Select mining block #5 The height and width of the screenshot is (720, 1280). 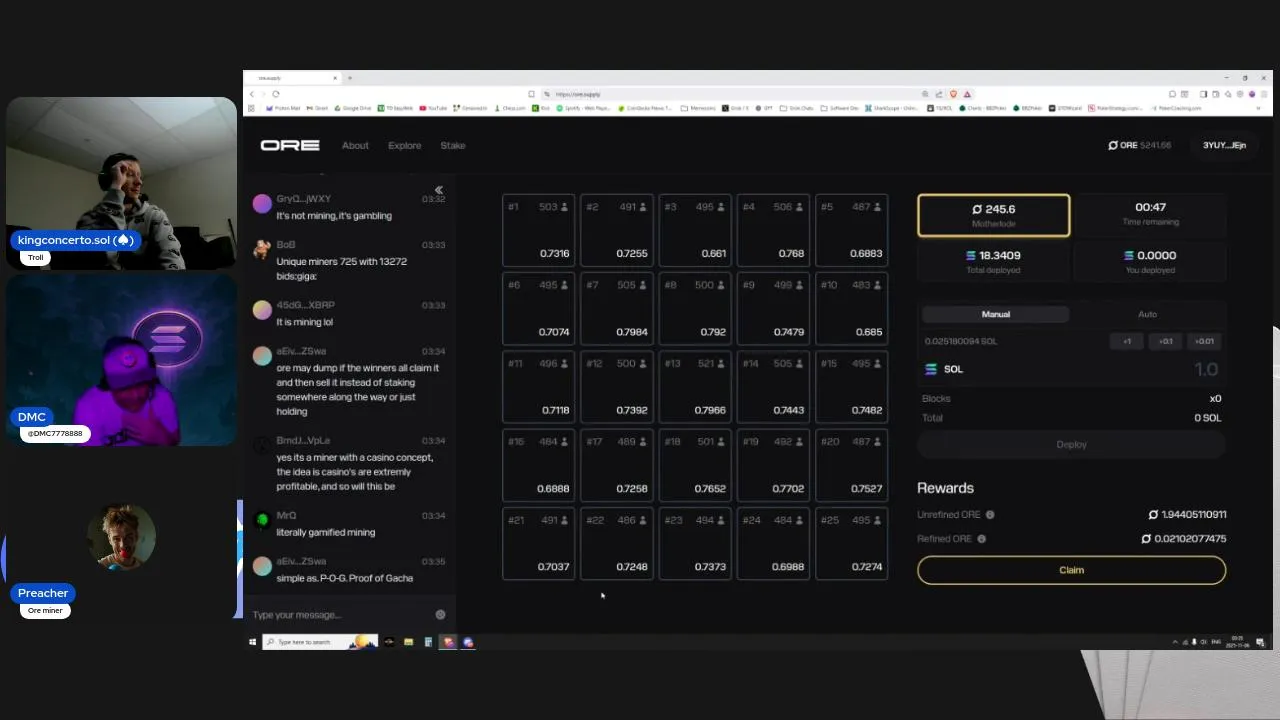[852, 230]
